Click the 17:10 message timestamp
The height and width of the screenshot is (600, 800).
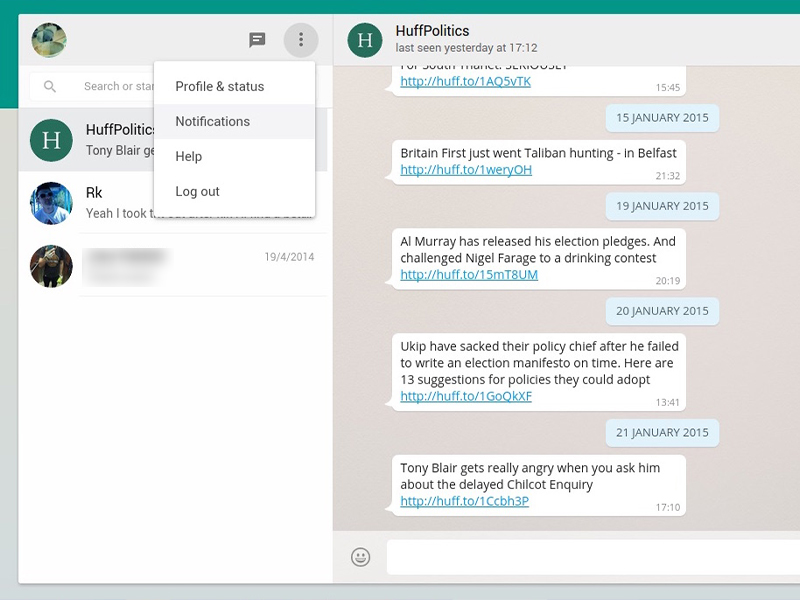667,508
